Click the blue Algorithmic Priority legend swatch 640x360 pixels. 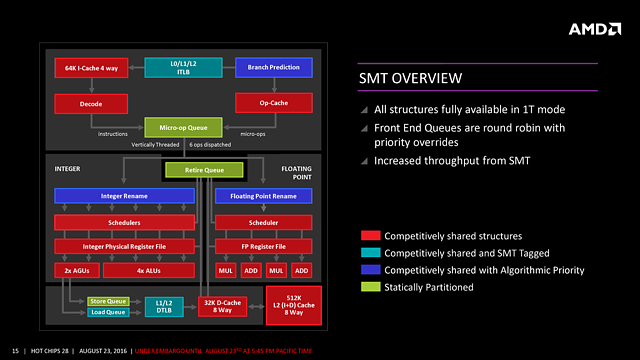[371, 270]
